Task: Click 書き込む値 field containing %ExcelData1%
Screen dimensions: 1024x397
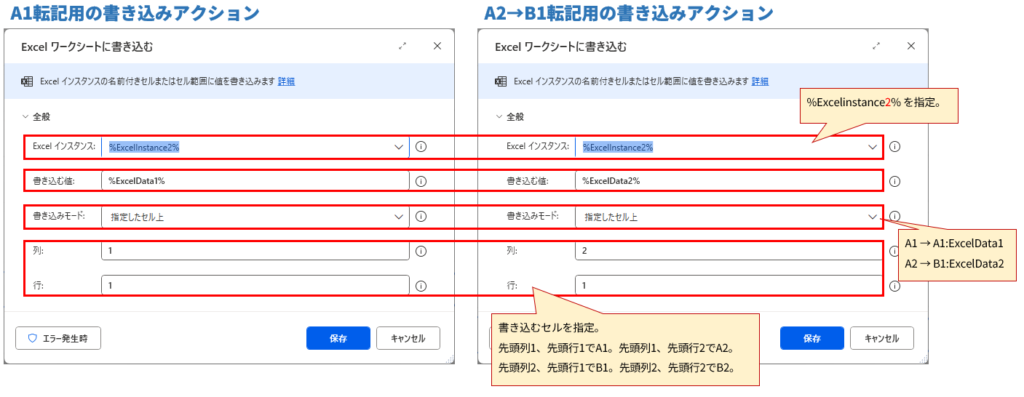Action: (255, 181)
